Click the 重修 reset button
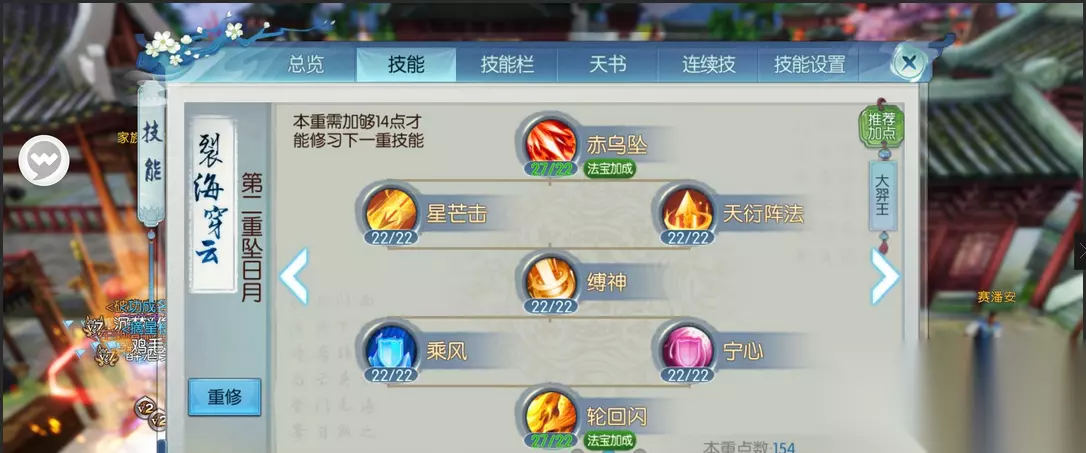1086x453 pixels. (x=224, y=397)
